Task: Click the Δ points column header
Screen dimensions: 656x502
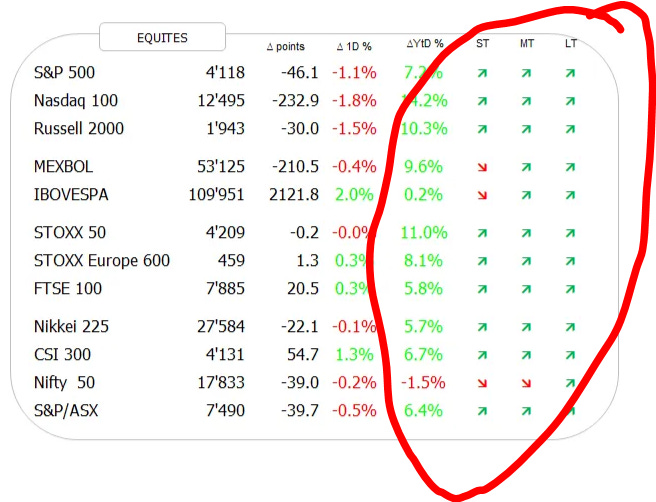Action: coord(286,46)
